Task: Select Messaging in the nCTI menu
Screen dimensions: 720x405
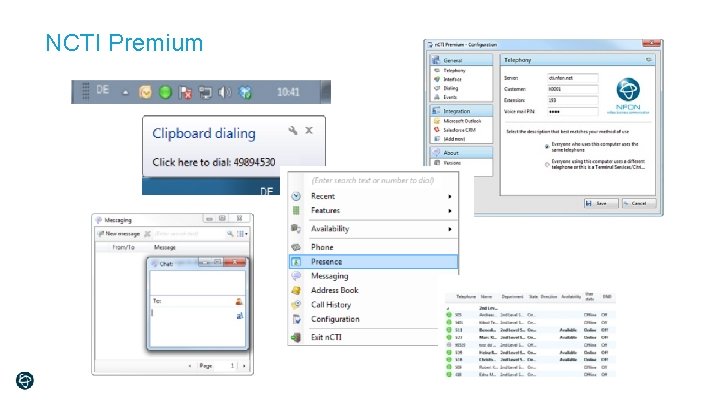Action: pyautogui.click(x=373, y=276)
